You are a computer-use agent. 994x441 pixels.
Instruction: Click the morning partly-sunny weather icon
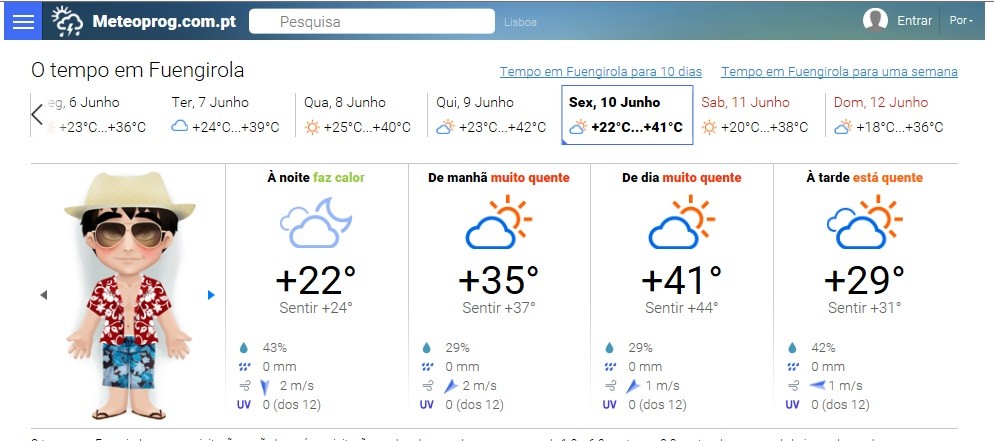(498, 221)
